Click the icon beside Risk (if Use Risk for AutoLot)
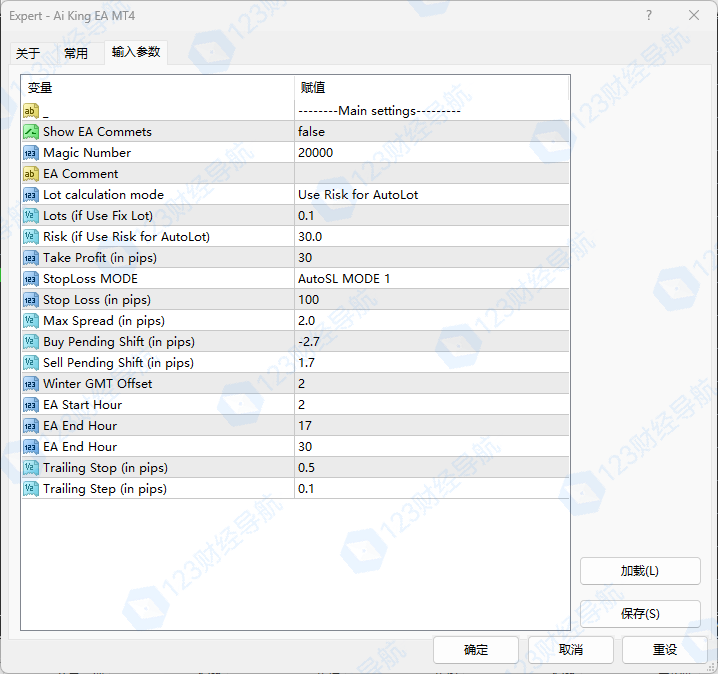Viewport: 718px width, 674px height. [31, 237]
